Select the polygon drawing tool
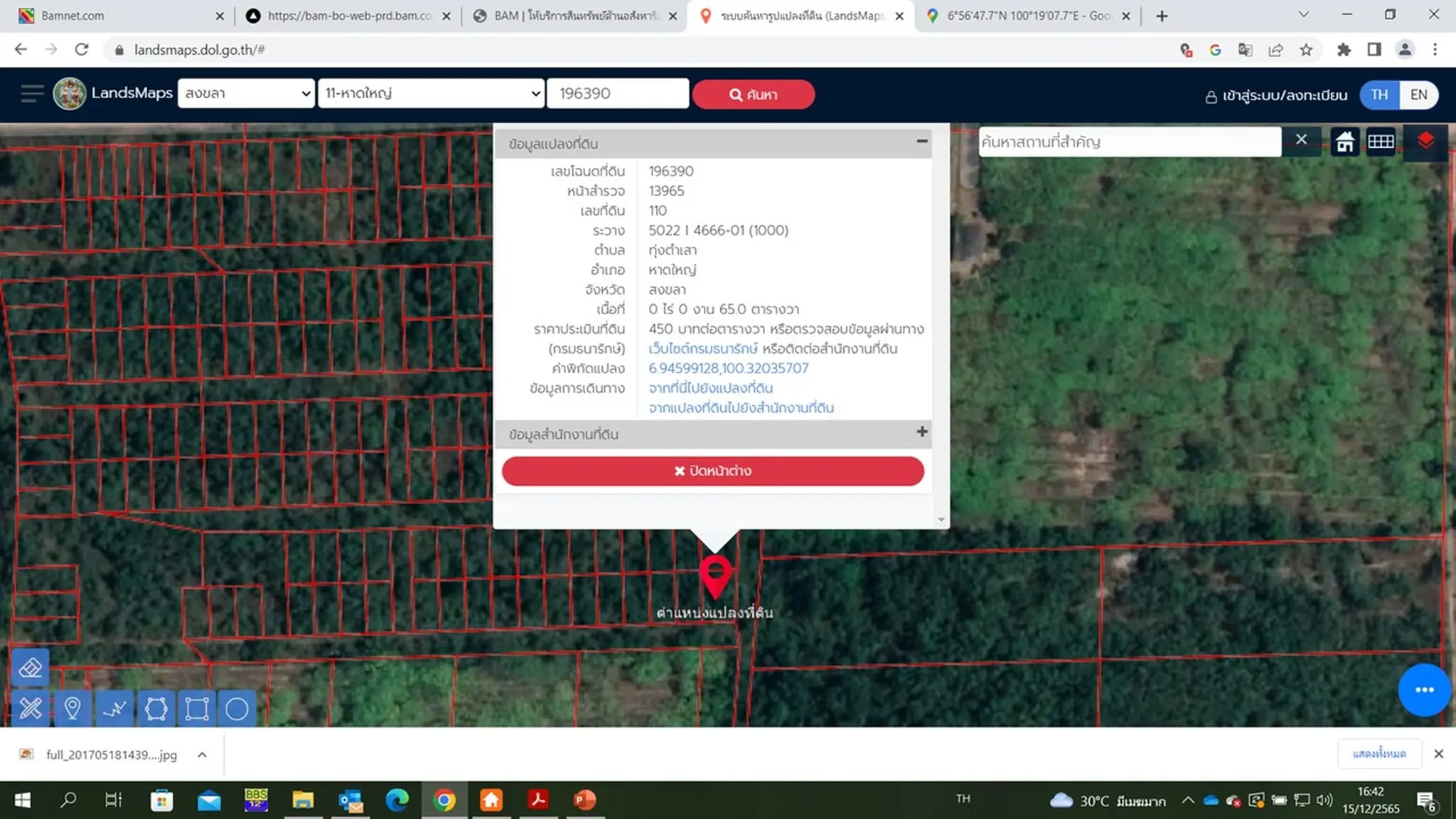This screenshot has width=1456, height=819. 156,708
